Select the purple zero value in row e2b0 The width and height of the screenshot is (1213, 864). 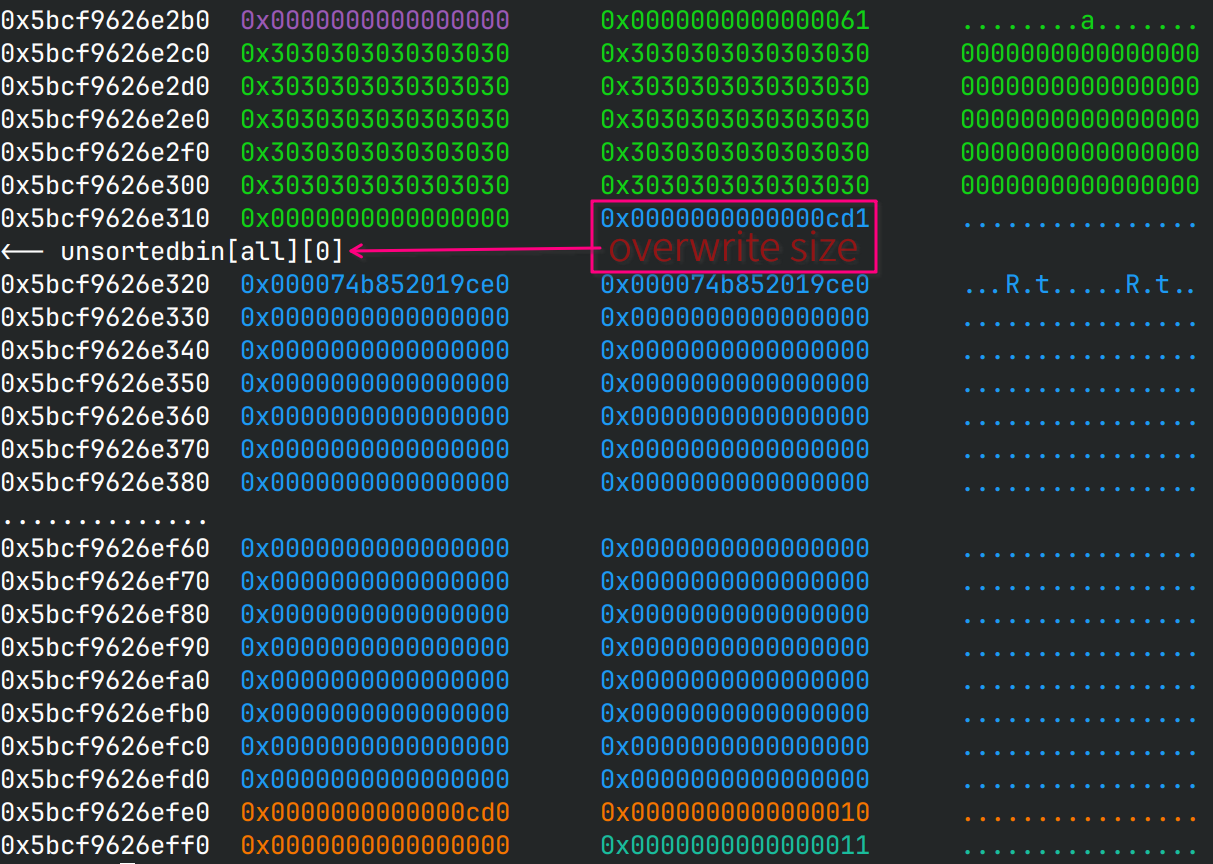pyautogui.click(x=375, y=20)
